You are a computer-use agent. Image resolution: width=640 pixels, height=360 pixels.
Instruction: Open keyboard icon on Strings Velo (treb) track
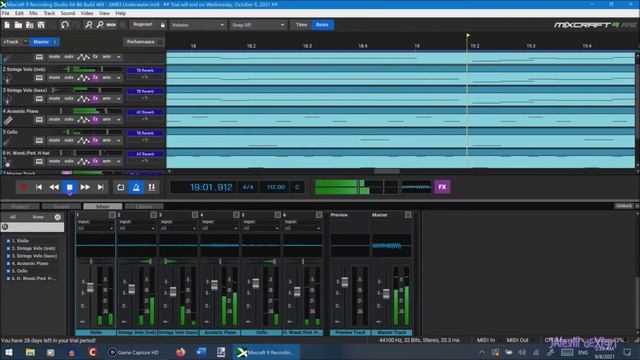(39, 78)
